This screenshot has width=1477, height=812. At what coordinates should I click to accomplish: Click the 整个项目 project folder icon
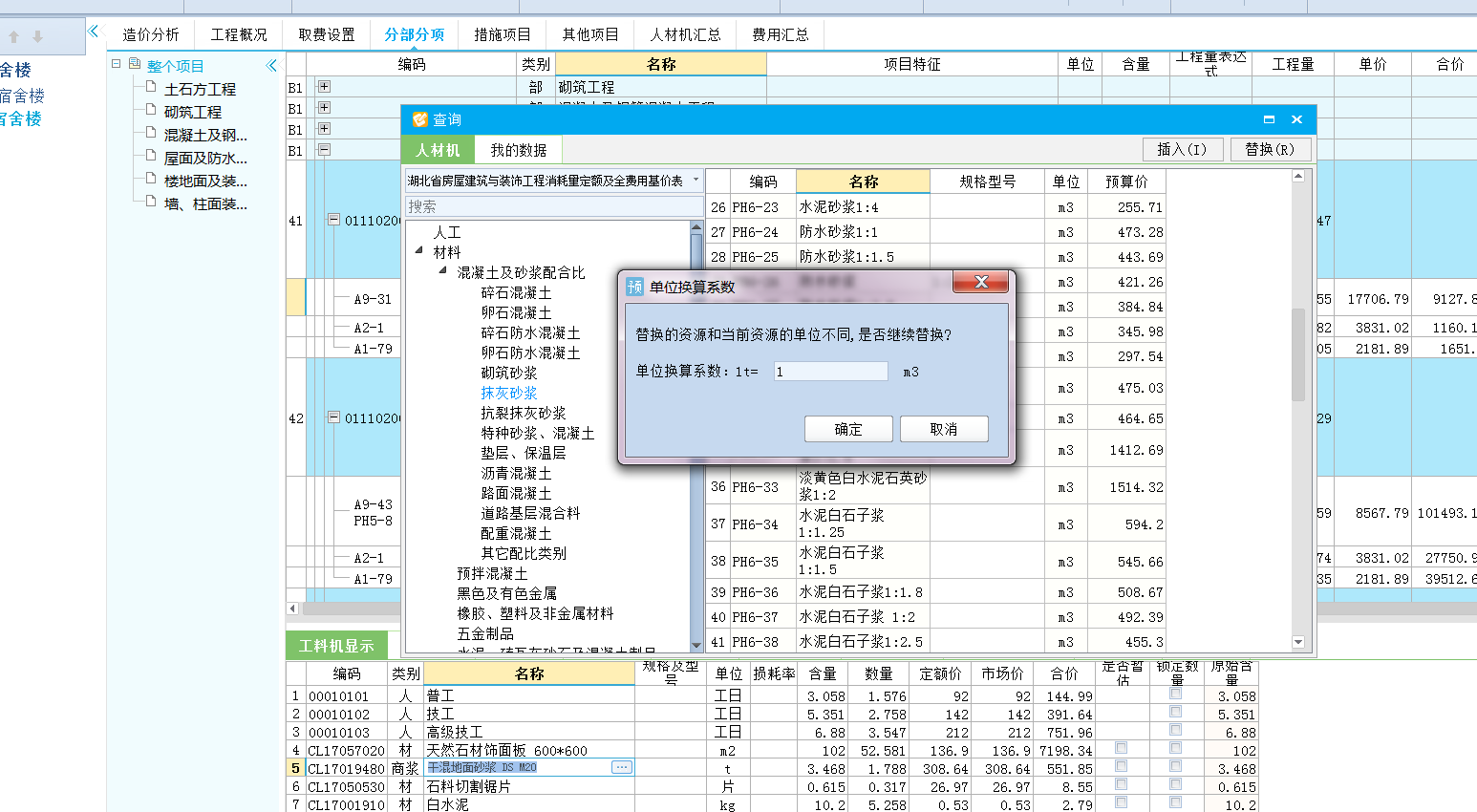[135, 65]
